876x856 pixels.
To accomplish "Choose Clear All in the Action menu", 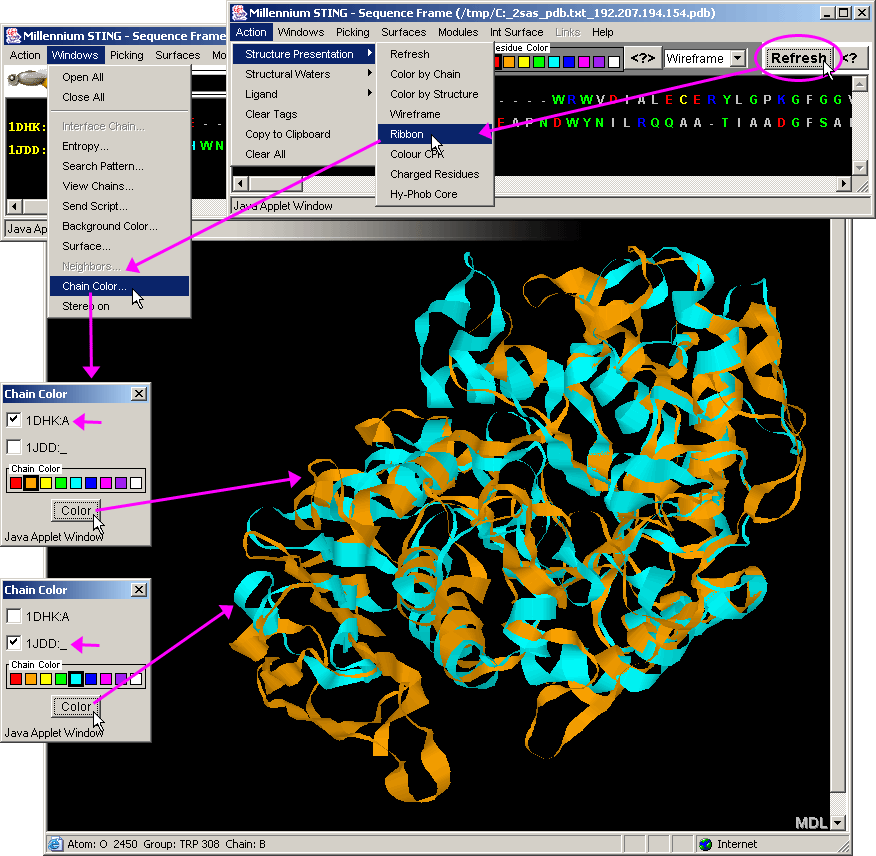I will point(303,154).
